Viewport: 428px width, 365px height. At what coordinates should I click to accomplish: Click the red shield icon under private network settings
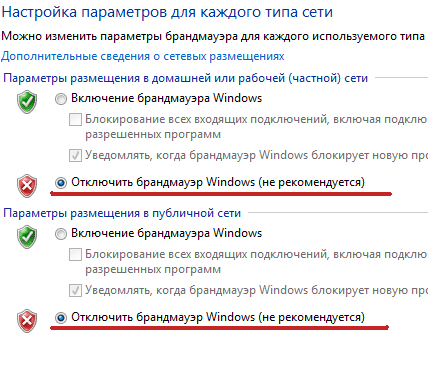click(x=27, y=186)
